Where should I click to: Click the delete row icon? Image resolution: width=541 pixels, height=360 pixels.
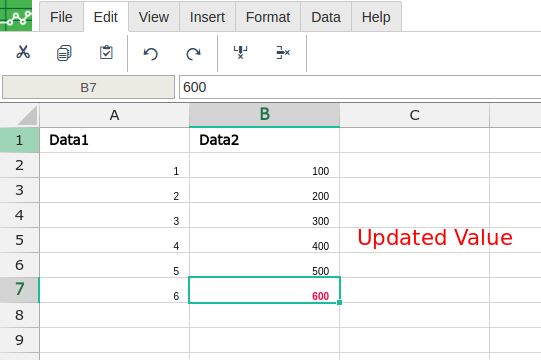click(283, 52)
